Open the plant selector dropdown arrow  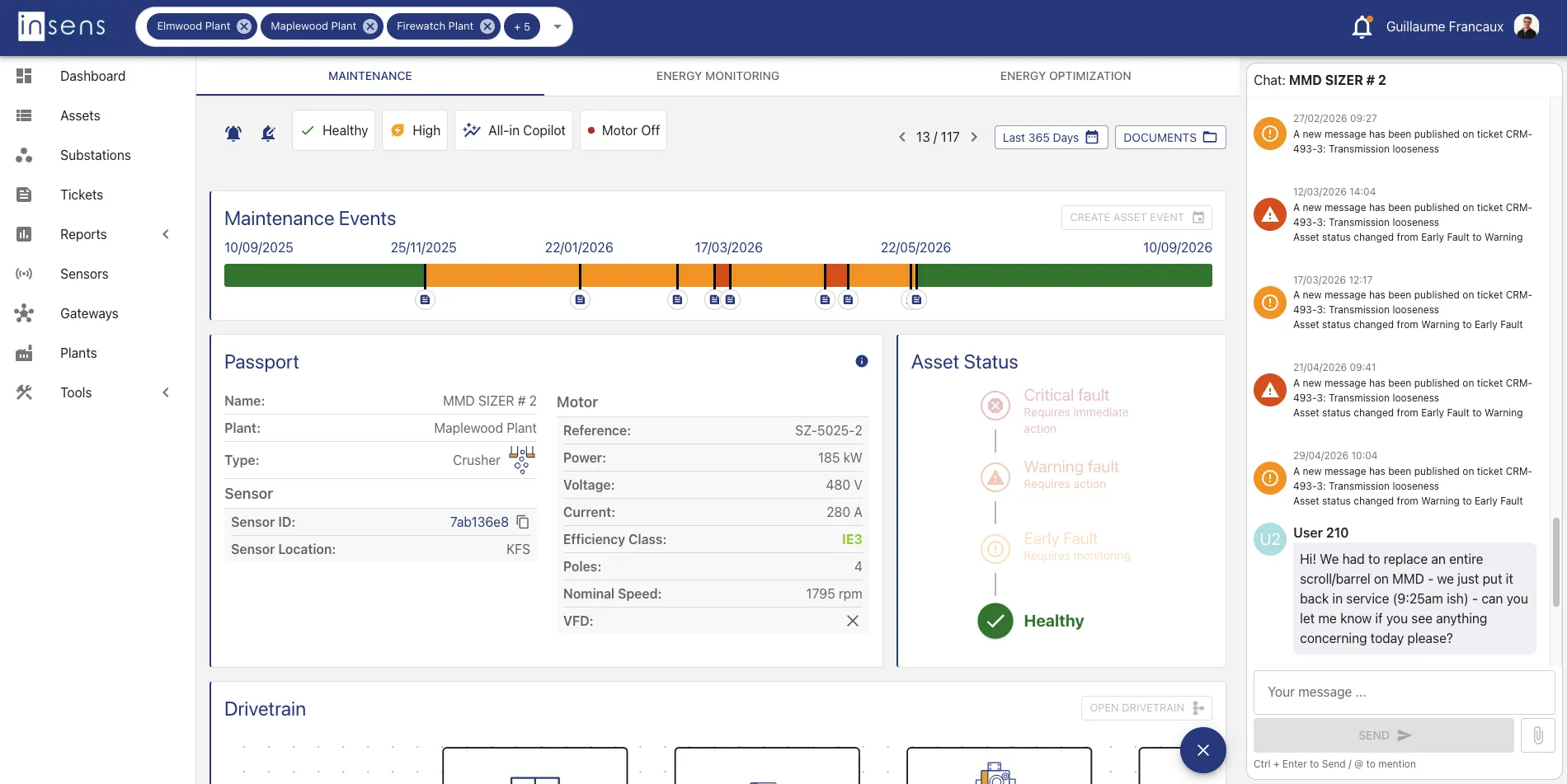coord(558,26)
